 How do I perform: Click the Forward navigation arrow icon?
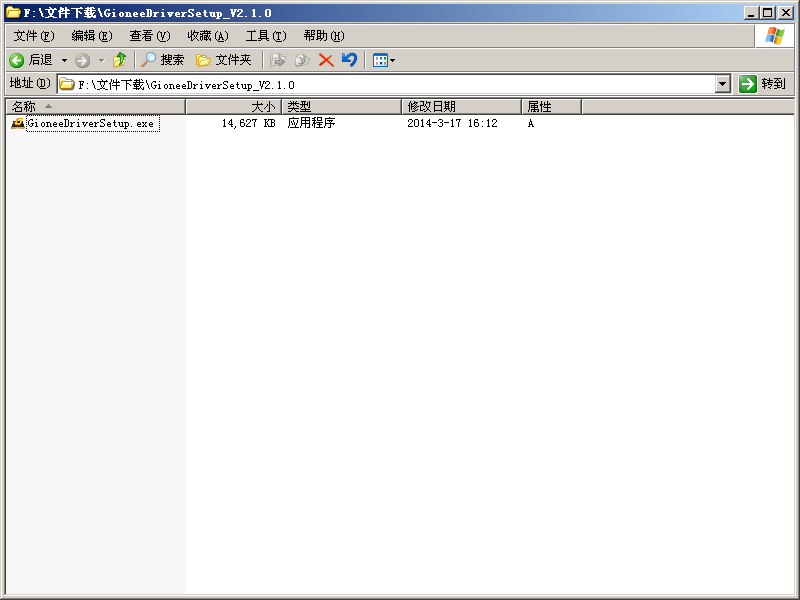[x=82, y=61]
